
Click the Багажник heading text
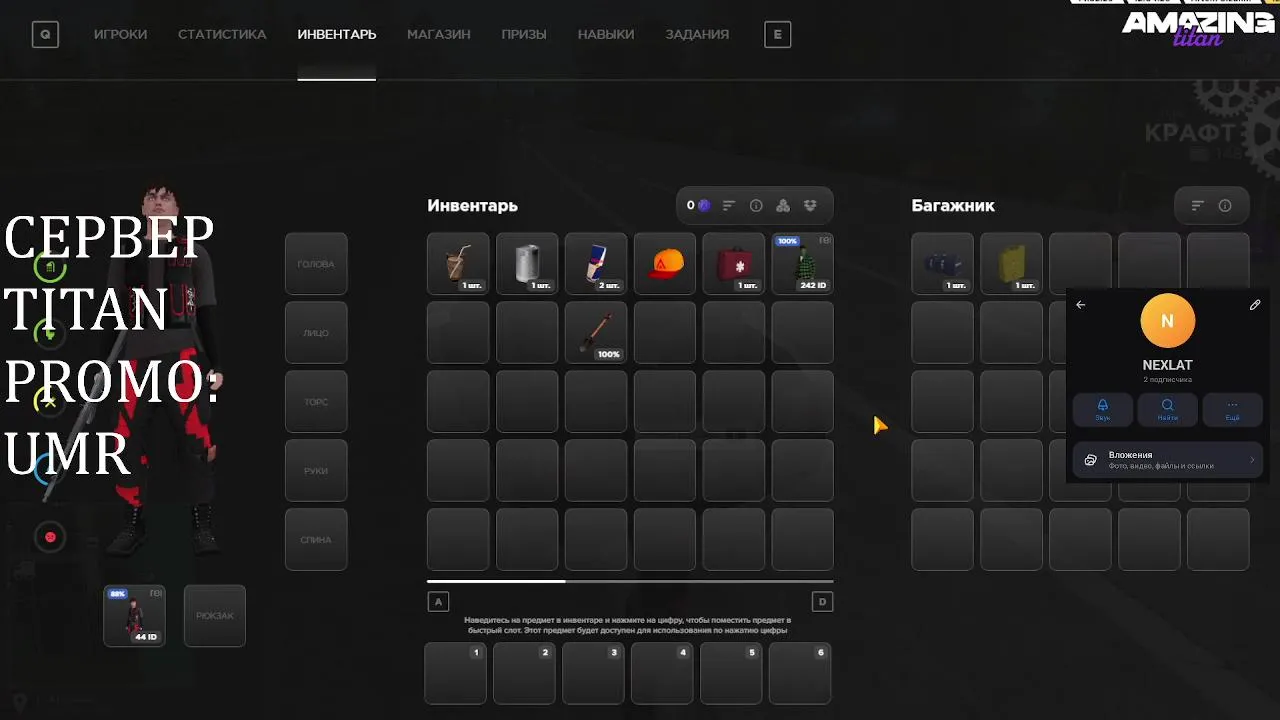(x=953, y=206)
